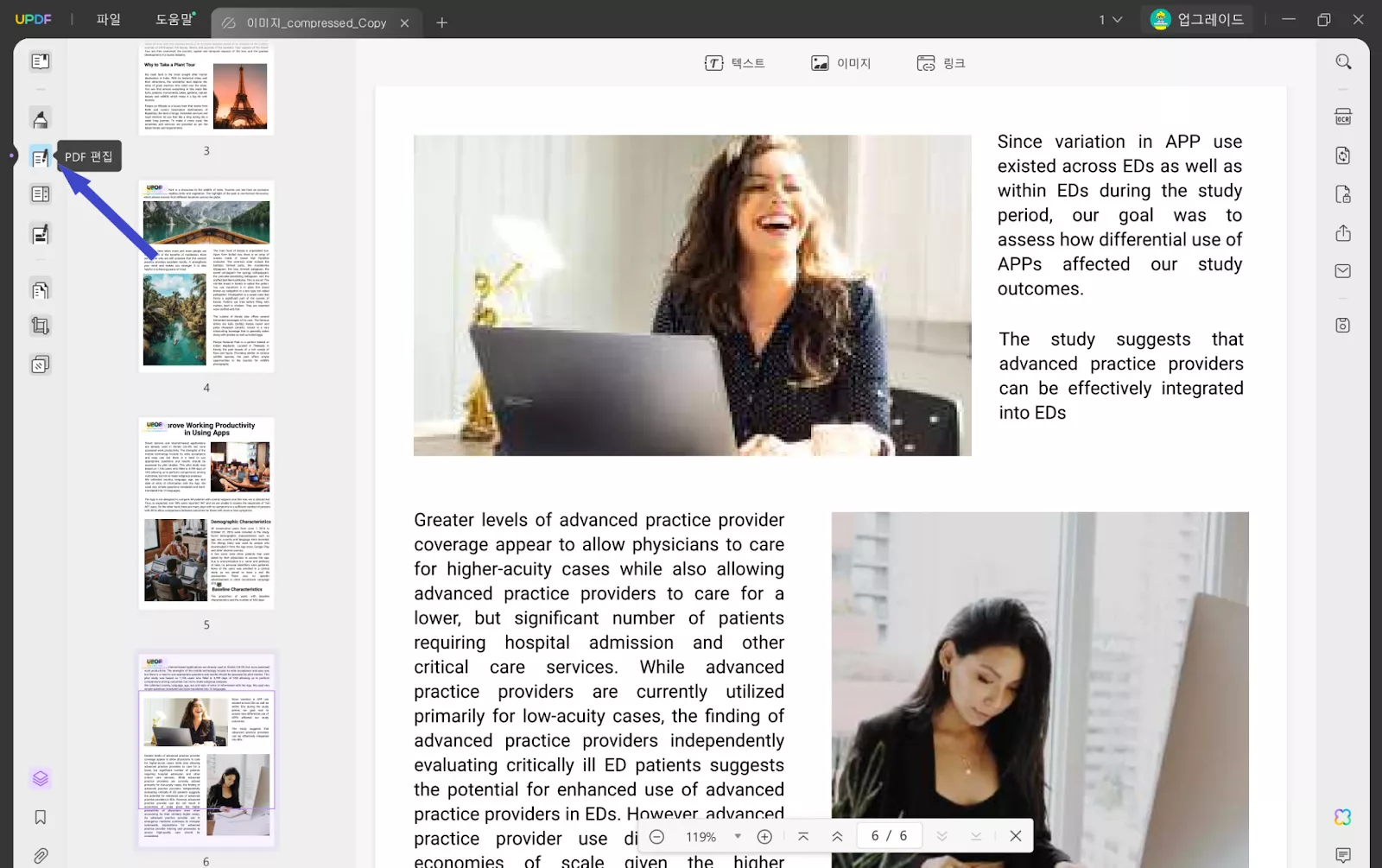Viewport: 1382px width, 868px height.
Task: Expand the window count dropdown showing 1
Action: (x=1110, y=20)
